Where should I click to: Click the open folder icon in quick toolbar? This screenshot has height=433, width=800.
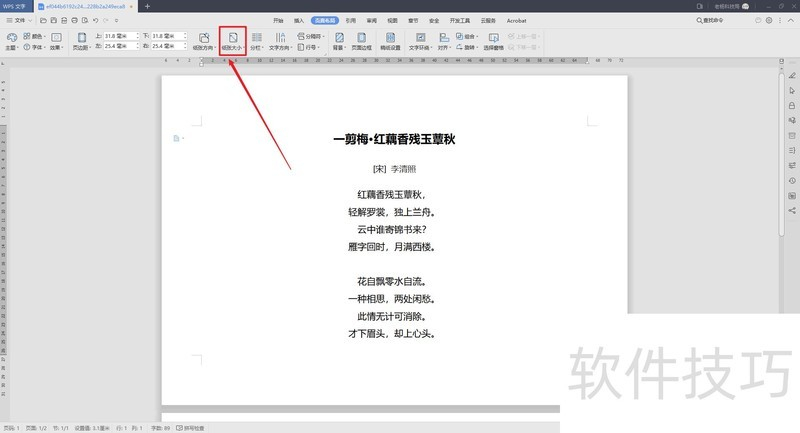click(43, 20)
